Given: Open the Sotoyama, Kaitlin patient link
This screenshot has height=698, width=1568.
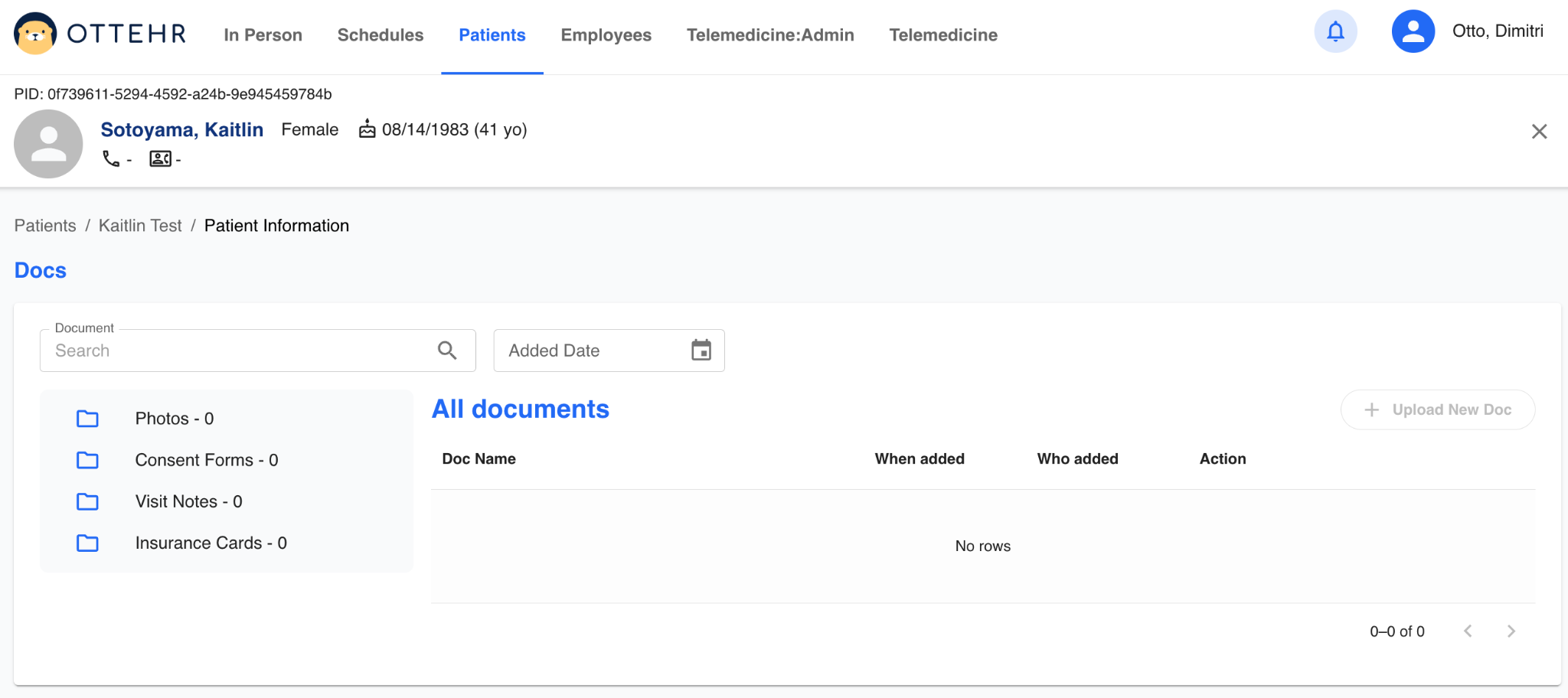Looking at the screenshot, I should tap(182, 130).
